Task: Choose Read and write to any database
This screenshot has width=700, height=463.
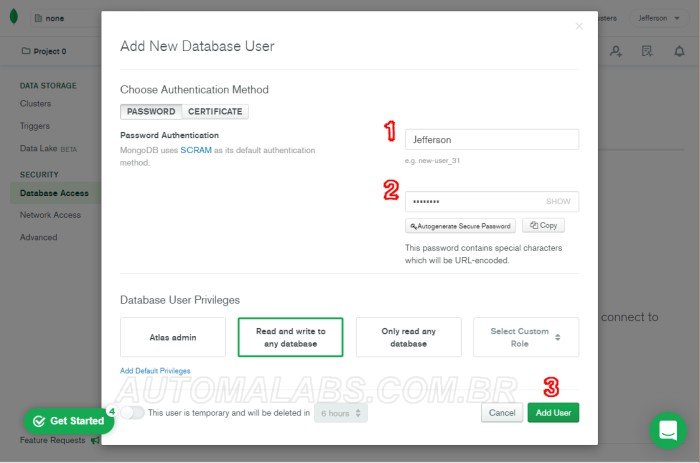Action: (x=291, y=337)
